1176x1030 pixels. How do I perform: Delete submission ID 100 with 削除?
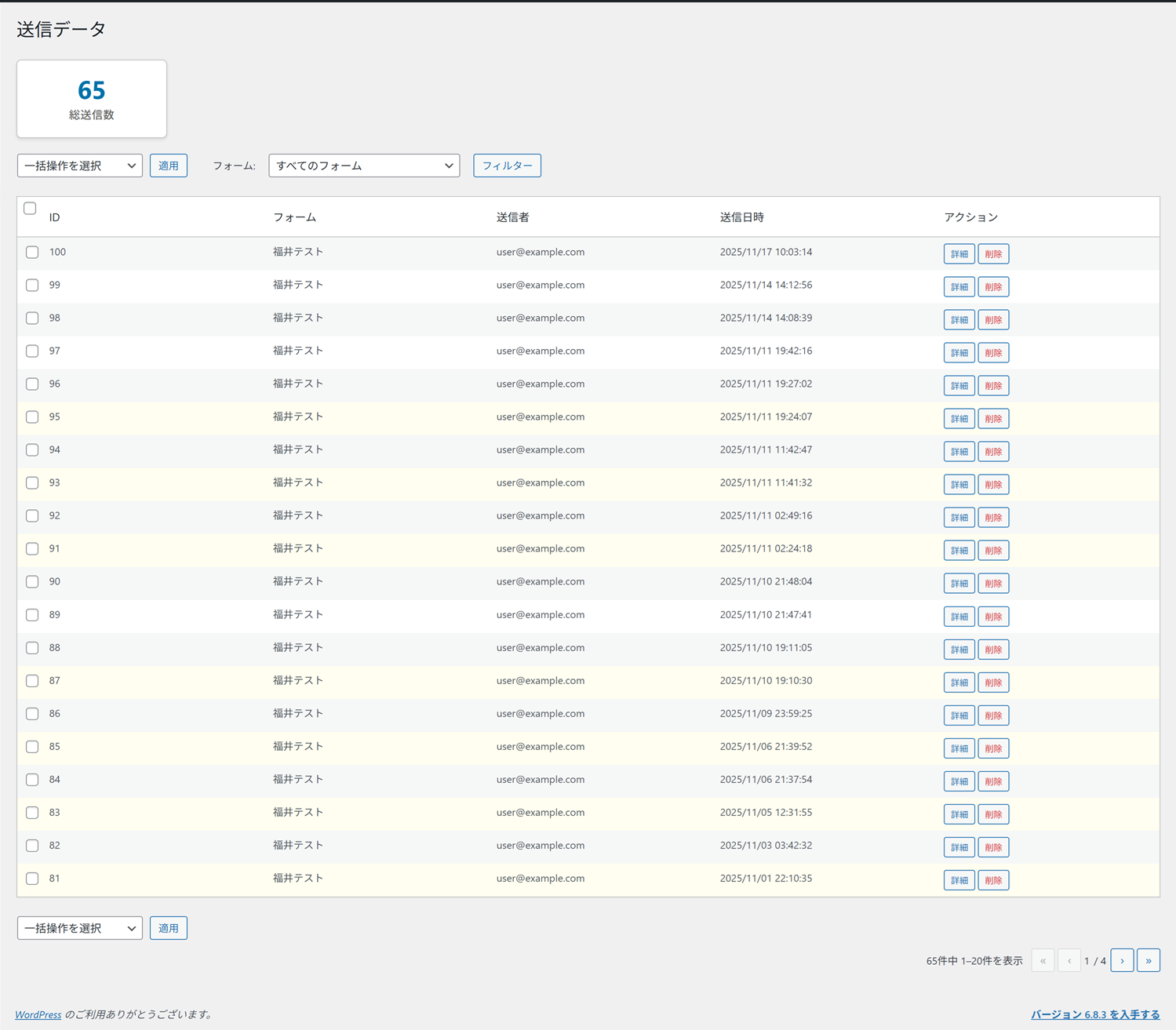993,253
